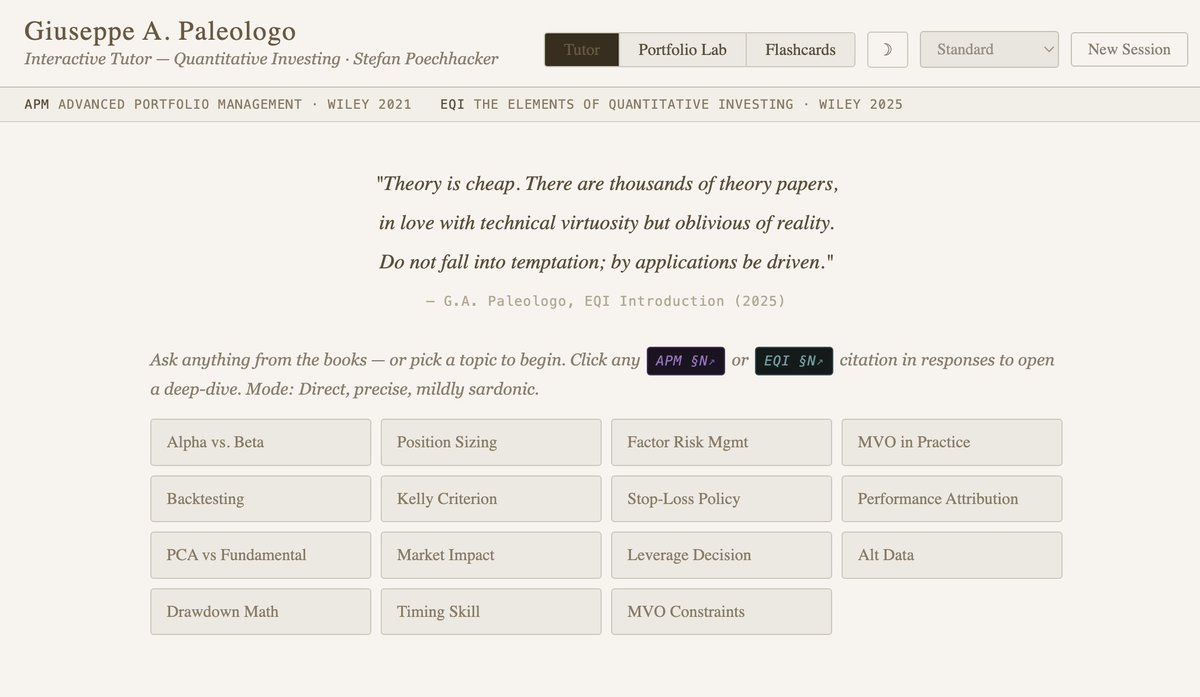Click the Backtesting topic button
This screenshot has width=1200, height=697.
(261, 499)
